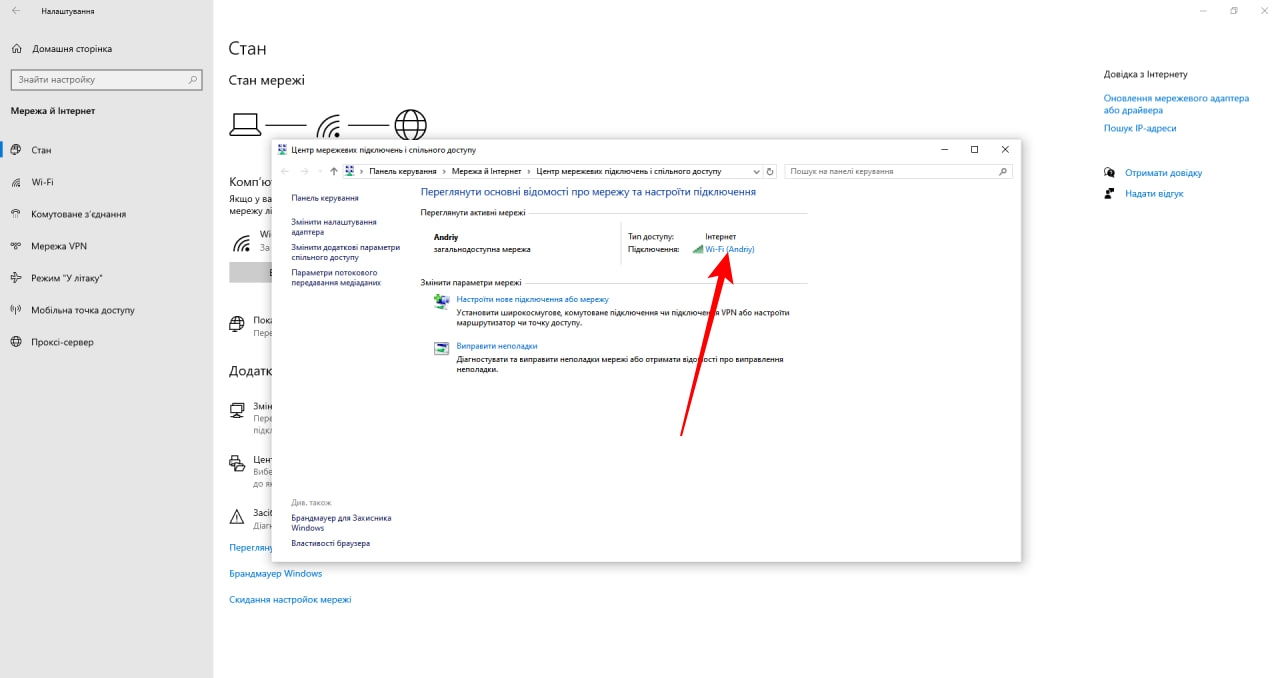Expand the chevron after Мережа й Інтернет breadcrumb
Screen dimensions: 1273x678
click(x=529, y=172)
